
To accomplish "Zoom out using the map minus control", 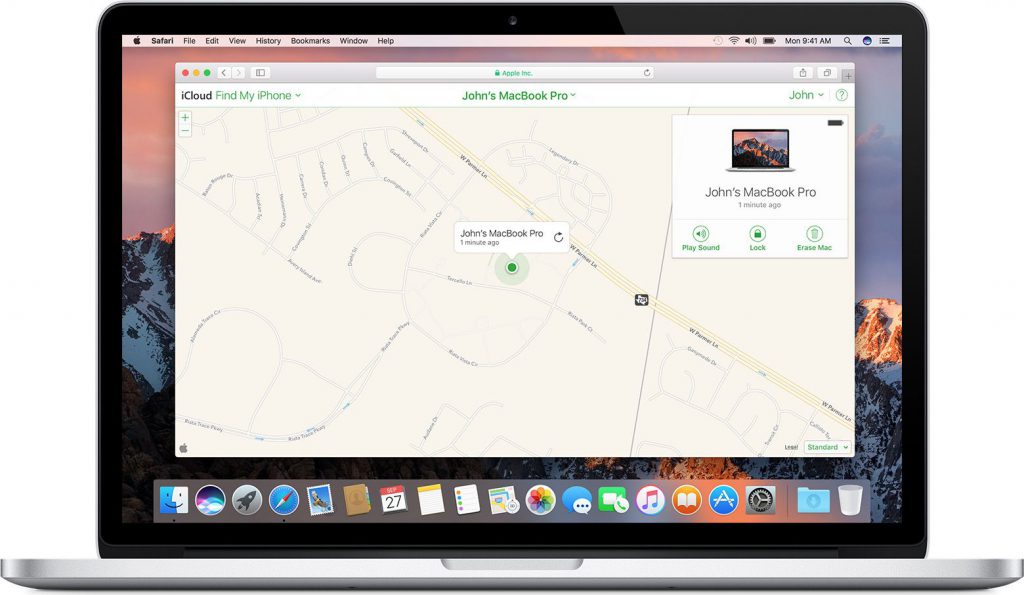I will pos(184,130).
